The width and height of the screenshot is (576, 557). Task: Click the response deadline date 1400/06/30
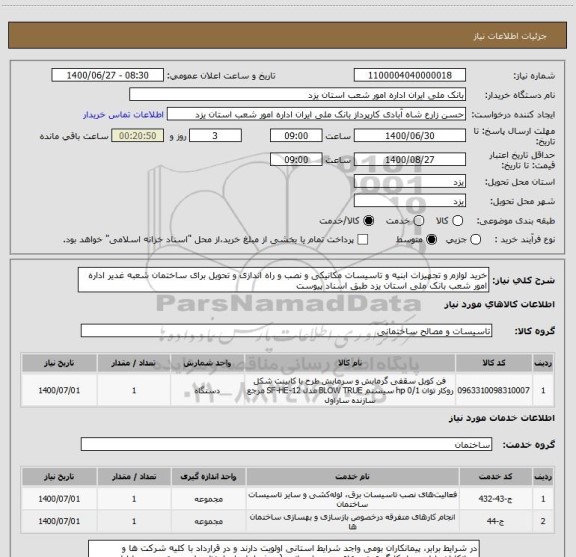pyautogui.click(x=410, y=136)
